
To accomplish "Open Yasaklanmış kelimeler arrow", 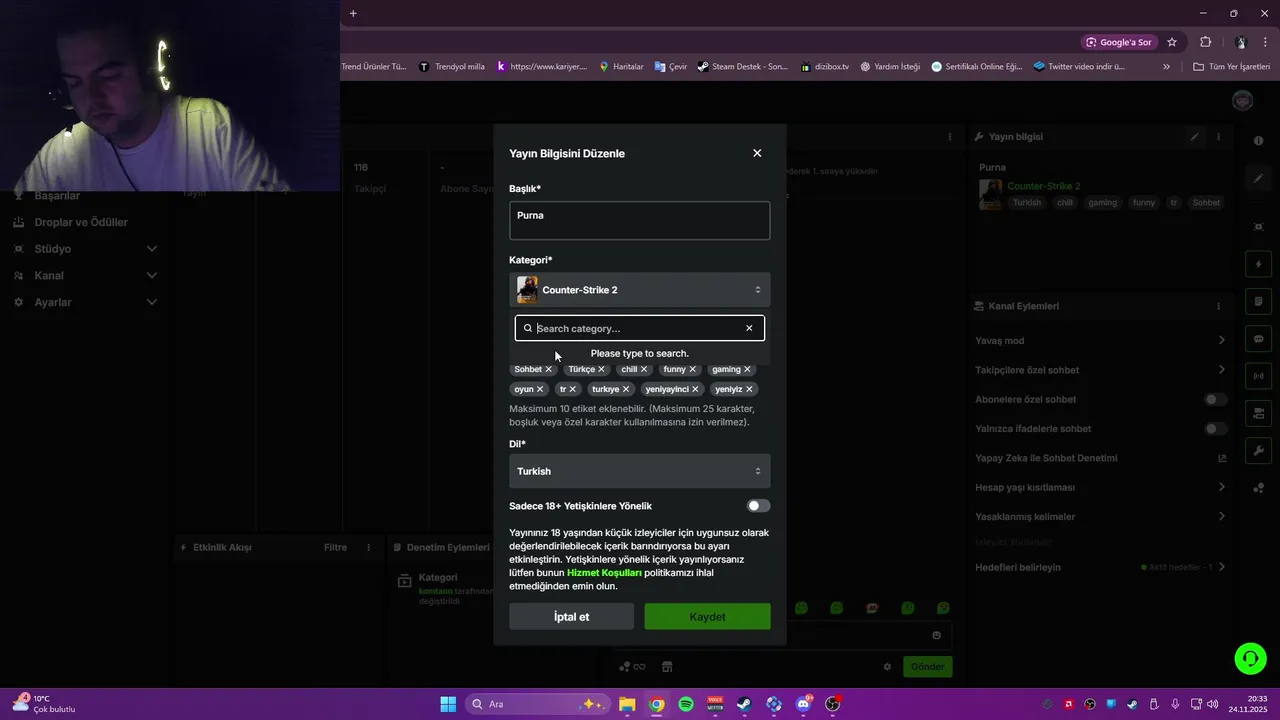I will [x=1221, y=516].
